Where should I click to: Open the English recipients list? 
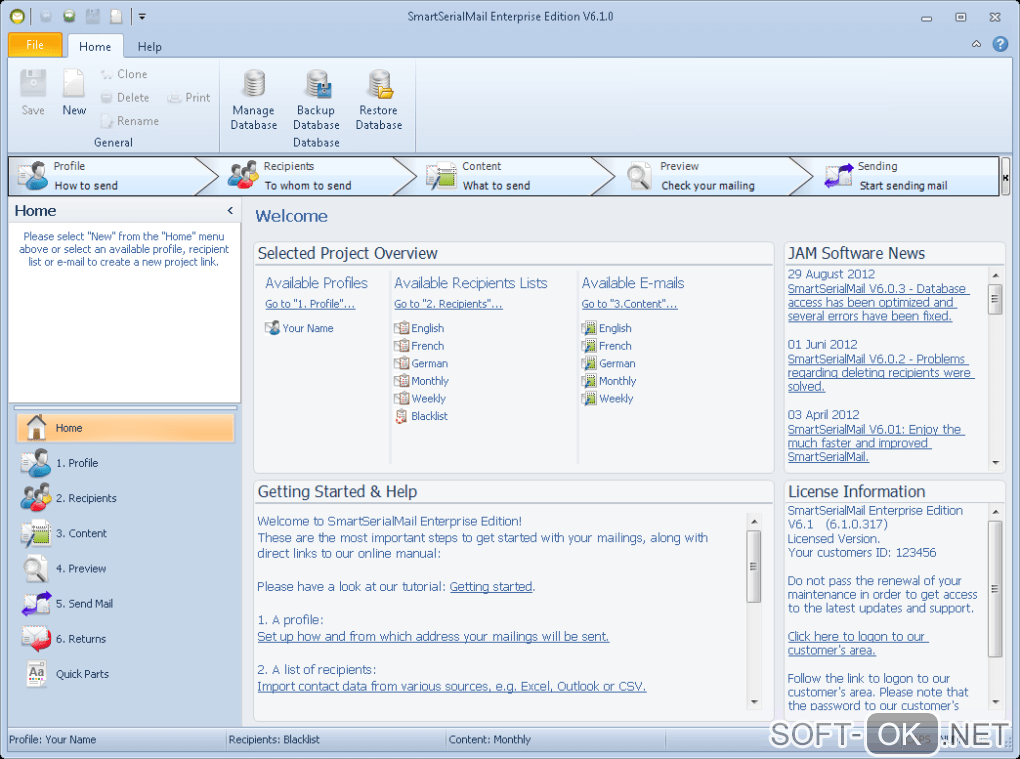pos(420,328)
